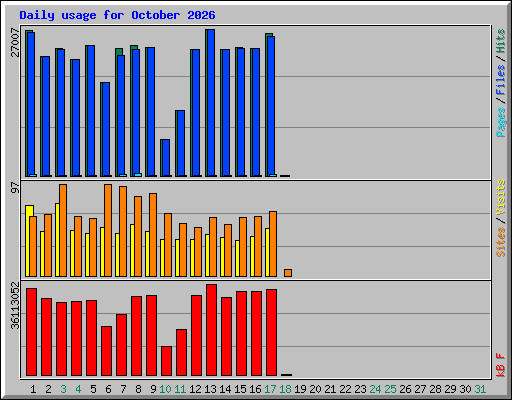This screenshot has width=512, height=400.
Task: Select day 29 on the x-axis
Action: click(x=450, y=389)
